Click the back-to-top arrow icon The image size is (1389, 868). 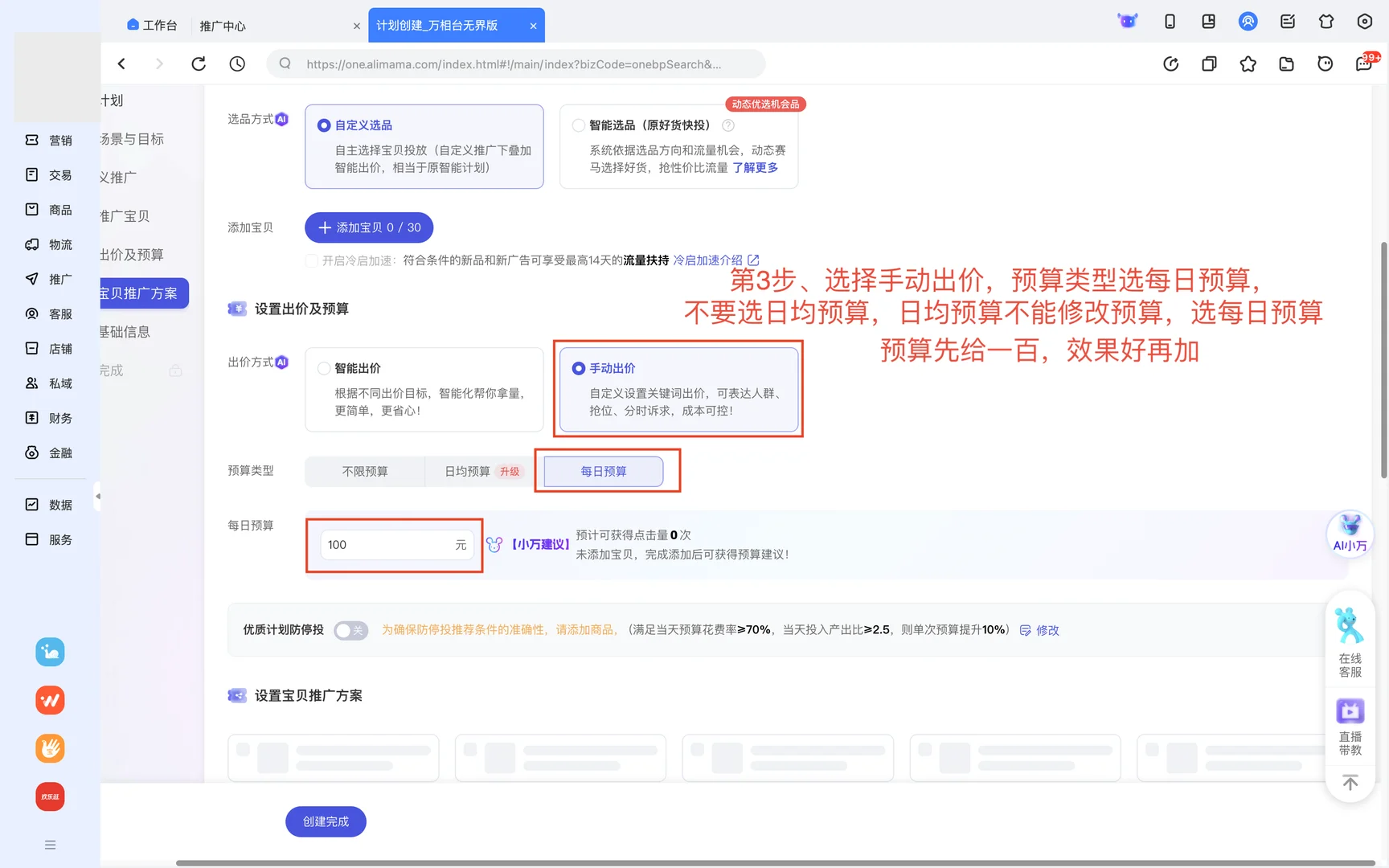[x=1350, y=782]
